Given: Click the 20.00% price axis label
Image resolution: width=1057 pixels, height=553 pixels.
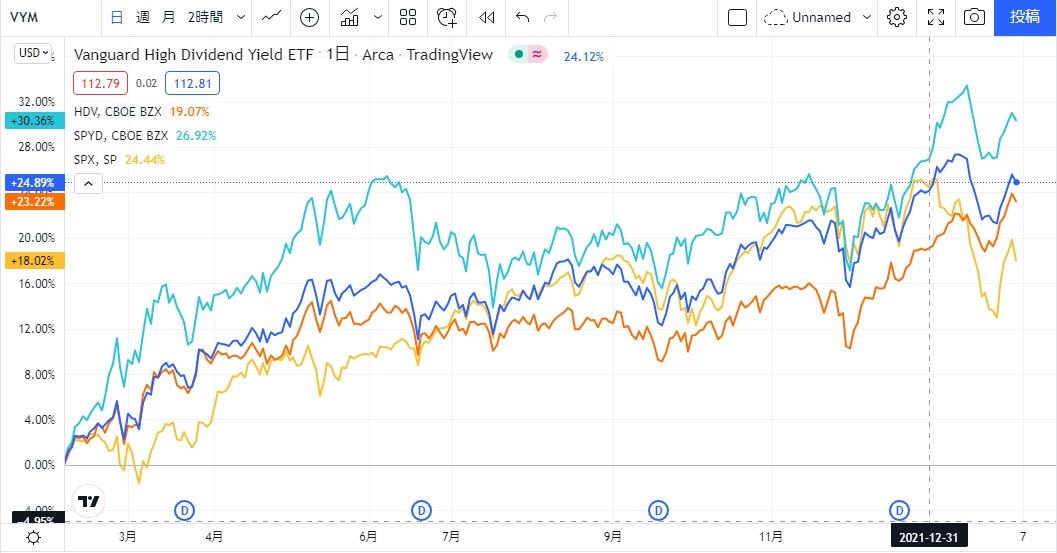Looking at the screenshot, I should (36, 237).
